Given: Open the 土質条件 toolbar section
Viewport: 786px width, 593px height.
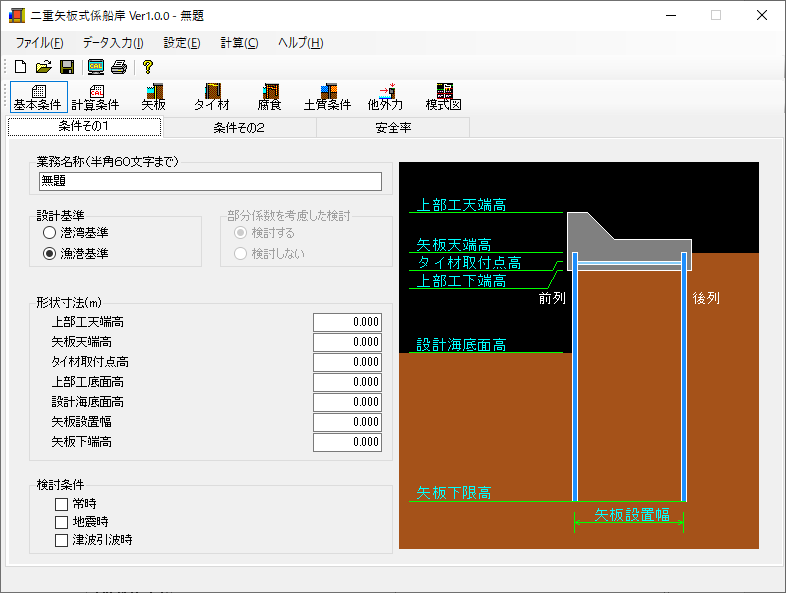Looking at the screenshot, I should [x=327, y=97].
